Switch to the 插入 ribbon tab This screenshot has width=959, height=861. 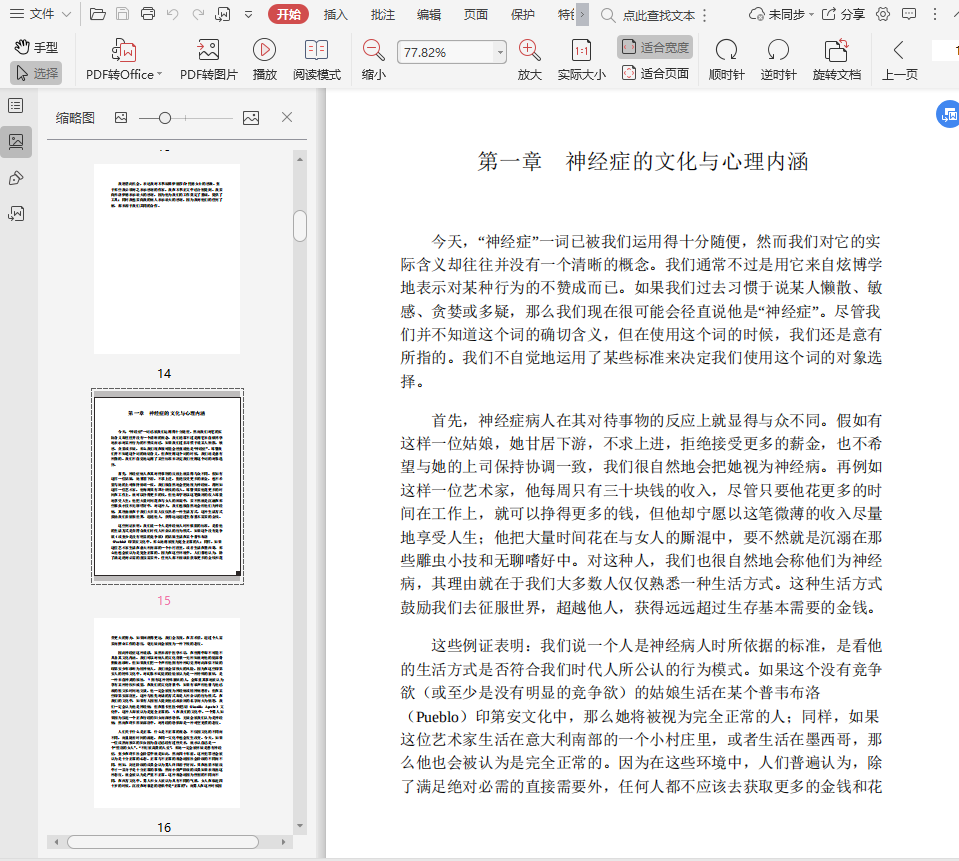pos(336,14)
